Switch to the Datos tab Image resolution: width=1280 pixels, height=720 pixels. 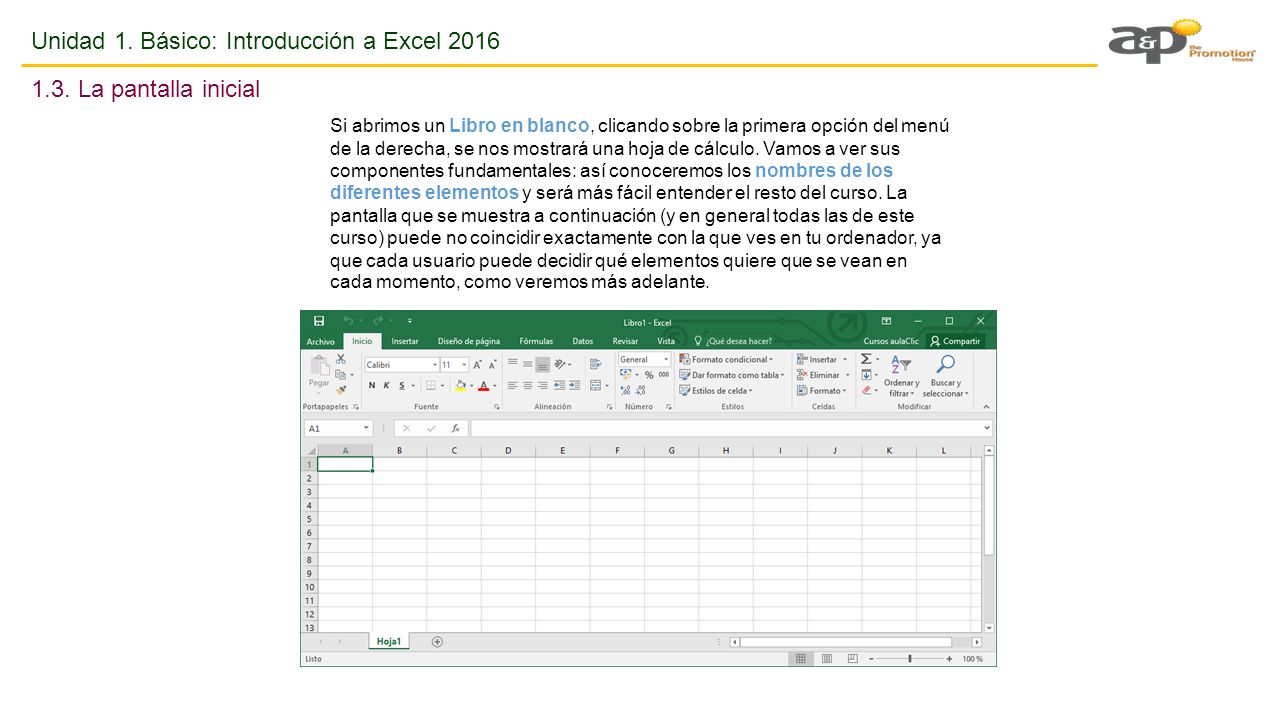583,341
